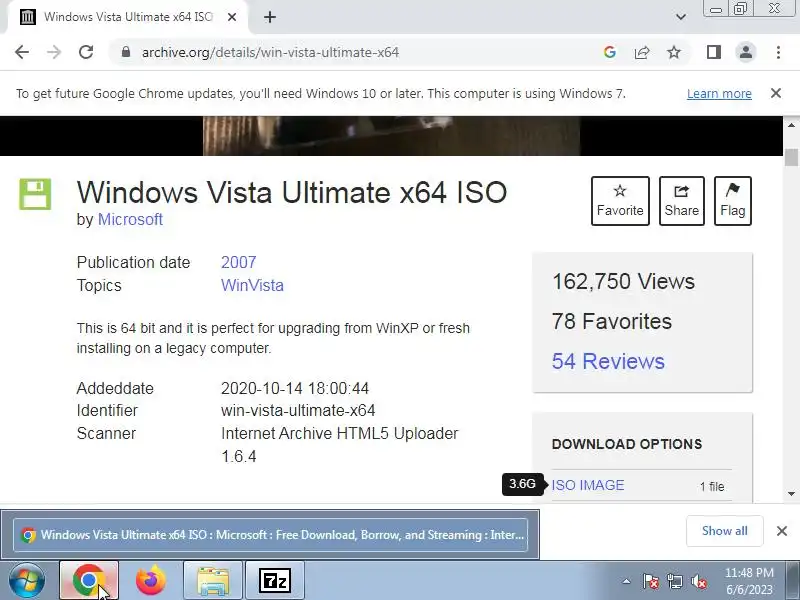Click the share page icon in address bar
The width and height of the screenshot is (800, 600).
(642, 52)
